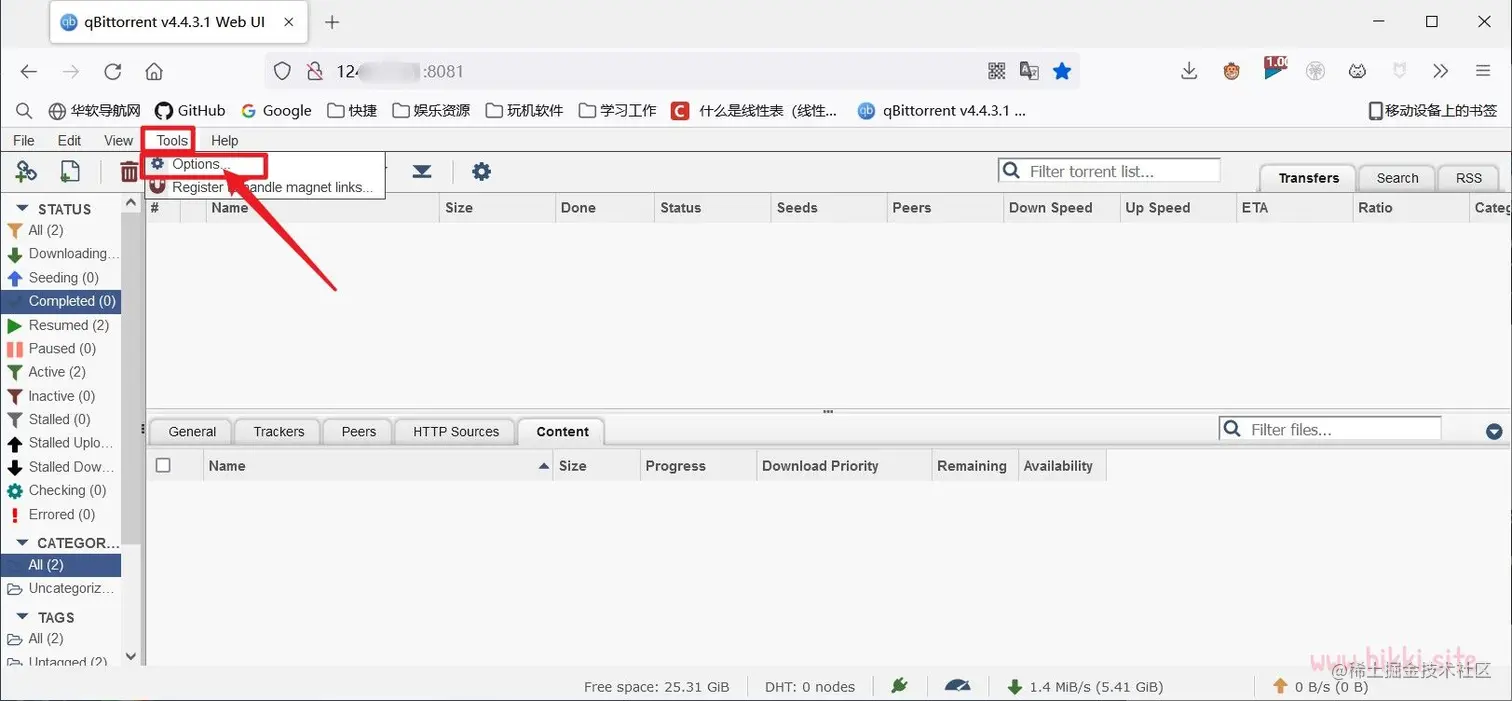Click the move-to-bottom queue arrow icon
Viewport: 1512px width, 701px height.
click(x=422, y=172)
